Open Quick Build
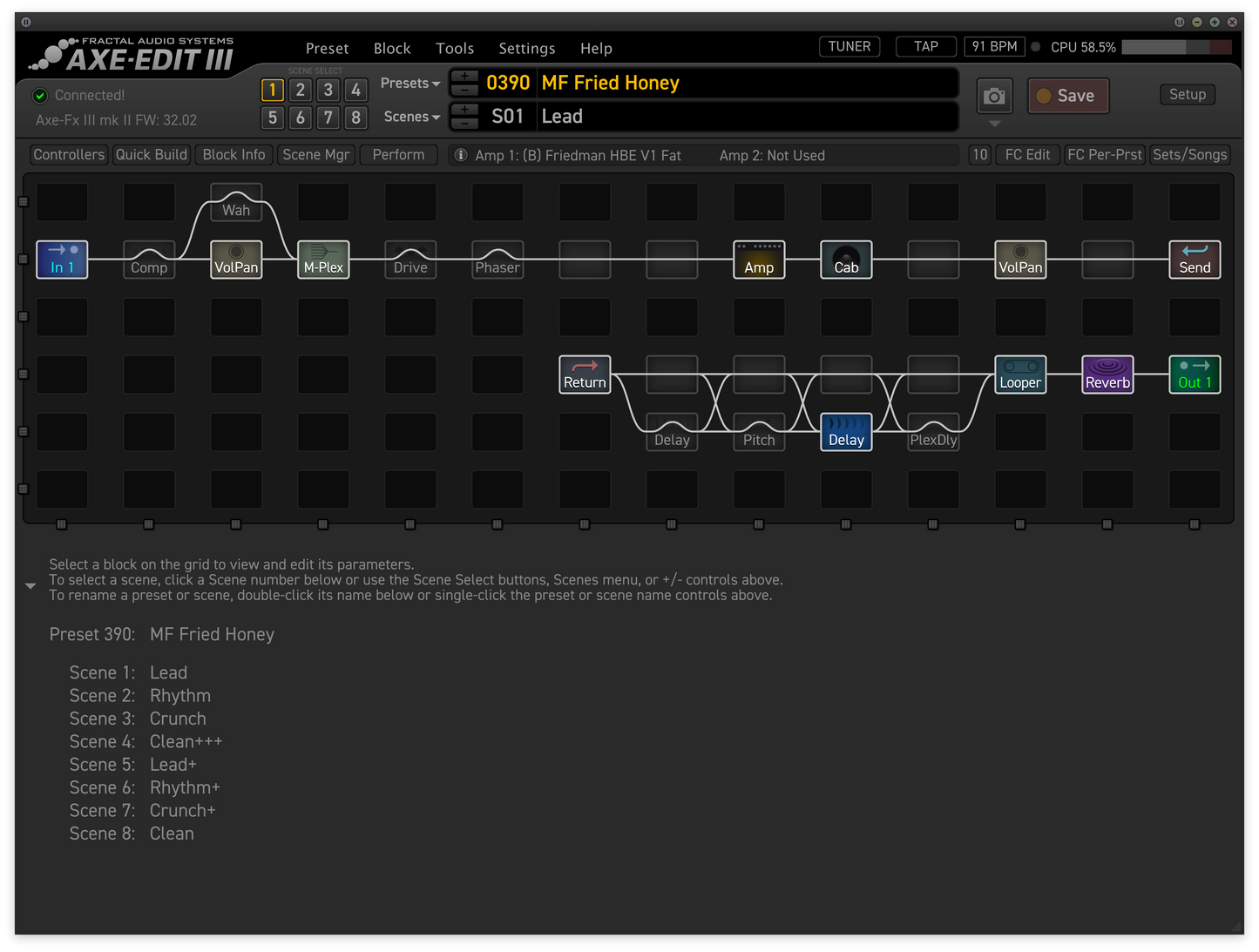The image size is (1259, 952). tap(152, 155)
